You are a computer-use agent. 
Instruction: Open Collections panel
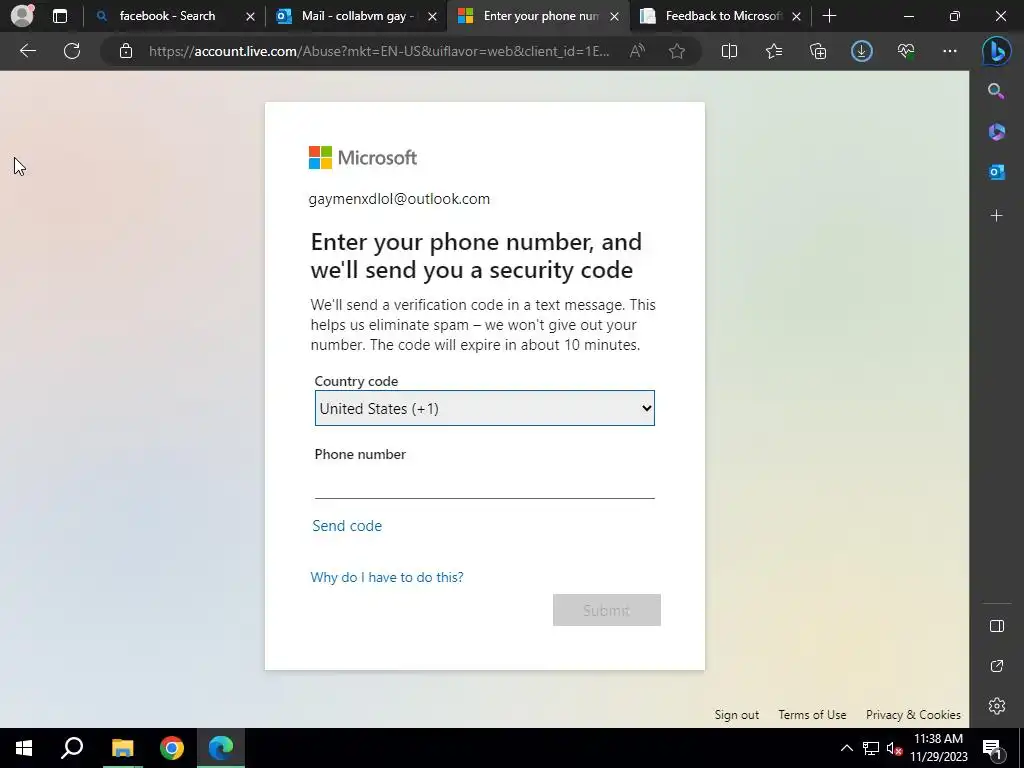pyautogui.click(x=818, y=51)
